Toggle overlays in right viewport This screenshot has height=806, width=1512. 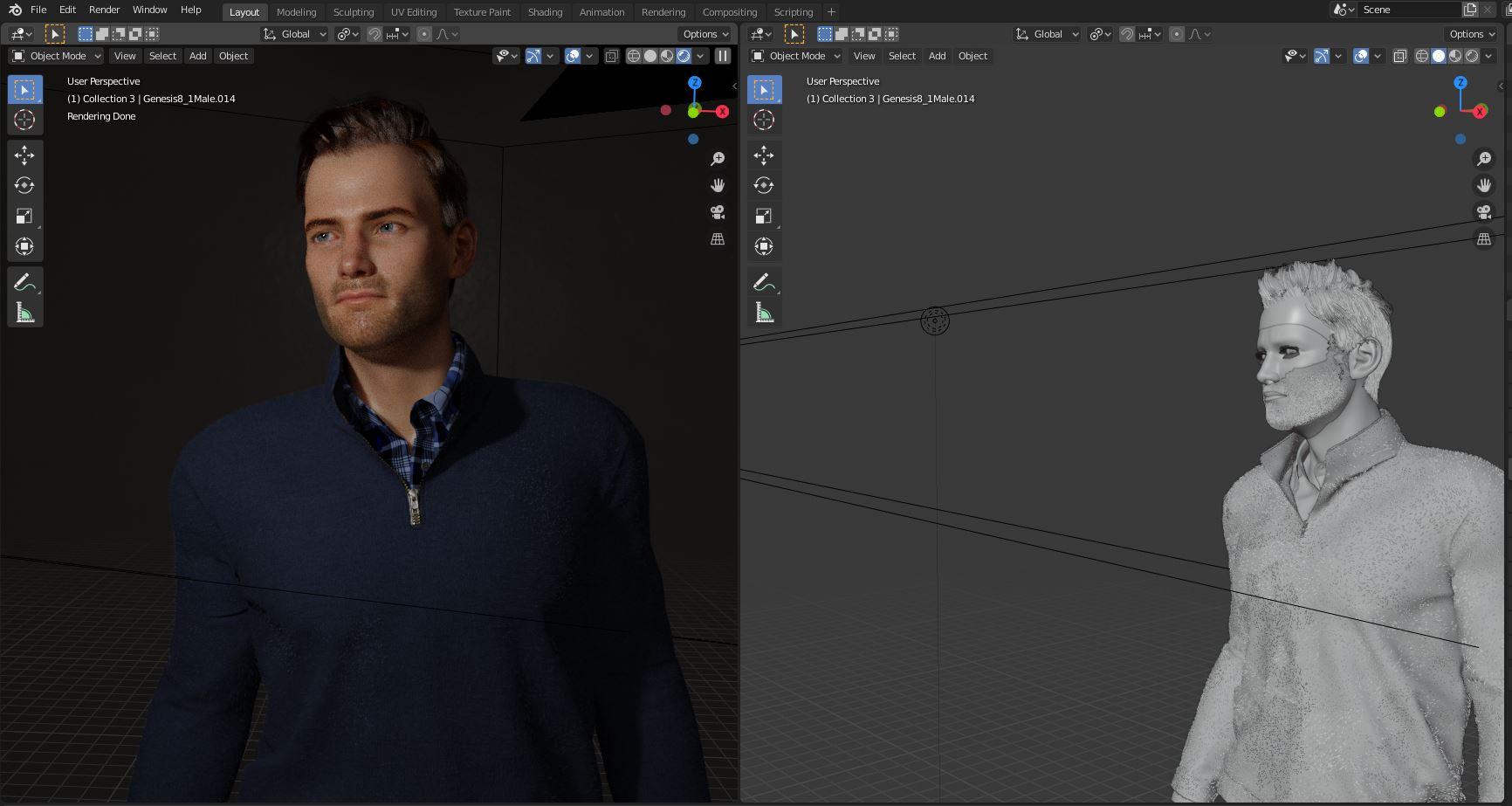[x=1361, y=56]
